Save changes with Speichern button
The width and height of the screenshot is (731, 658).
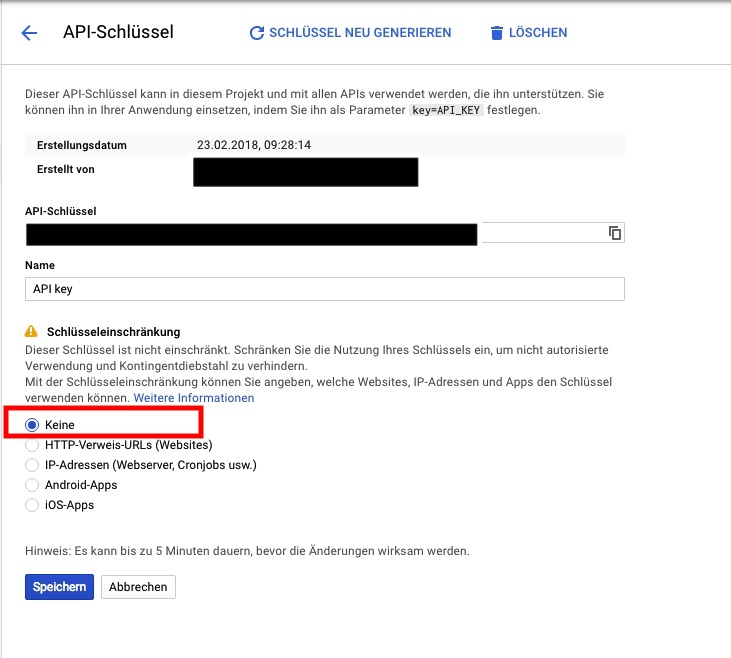(59, 587)
